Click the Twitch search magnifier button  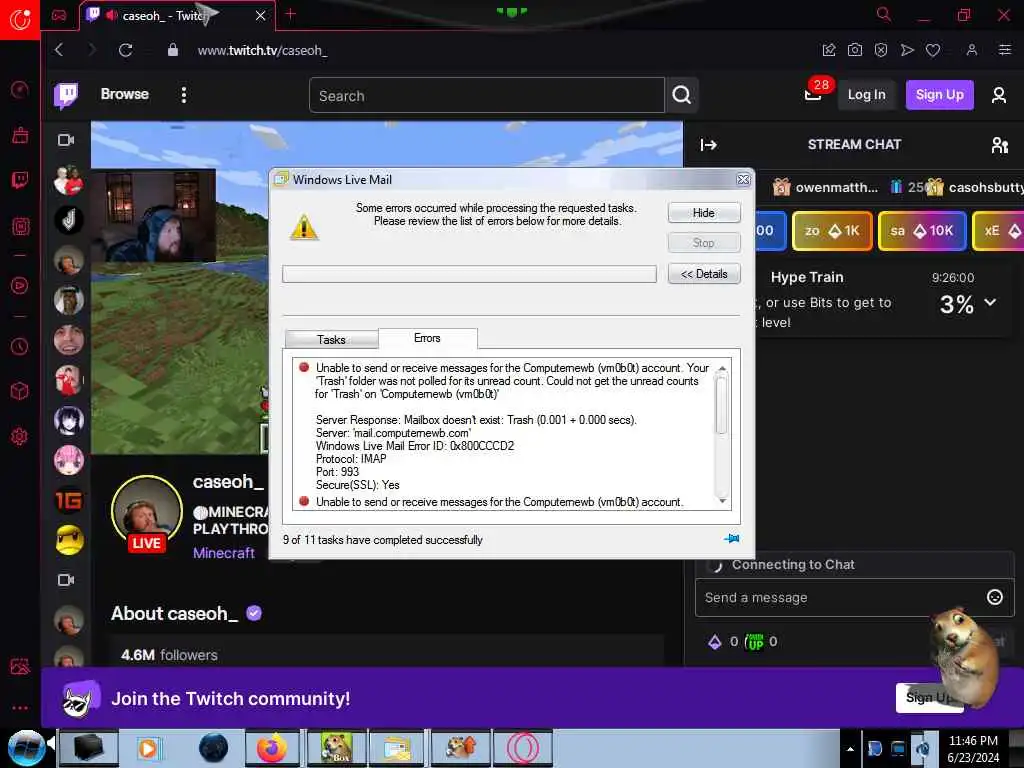coord(682,95)
